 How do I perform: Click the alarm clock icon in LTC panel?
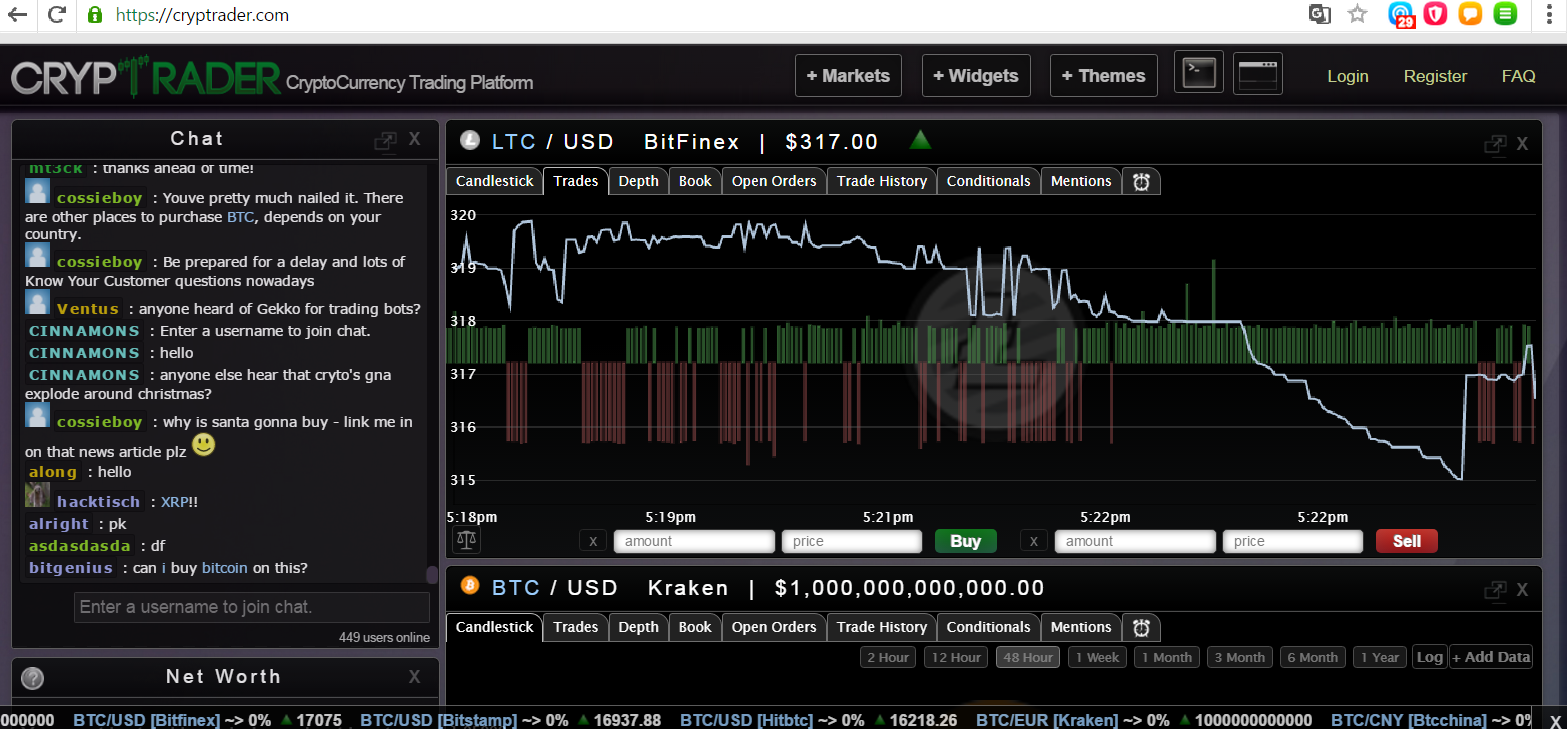[1141, 182]
